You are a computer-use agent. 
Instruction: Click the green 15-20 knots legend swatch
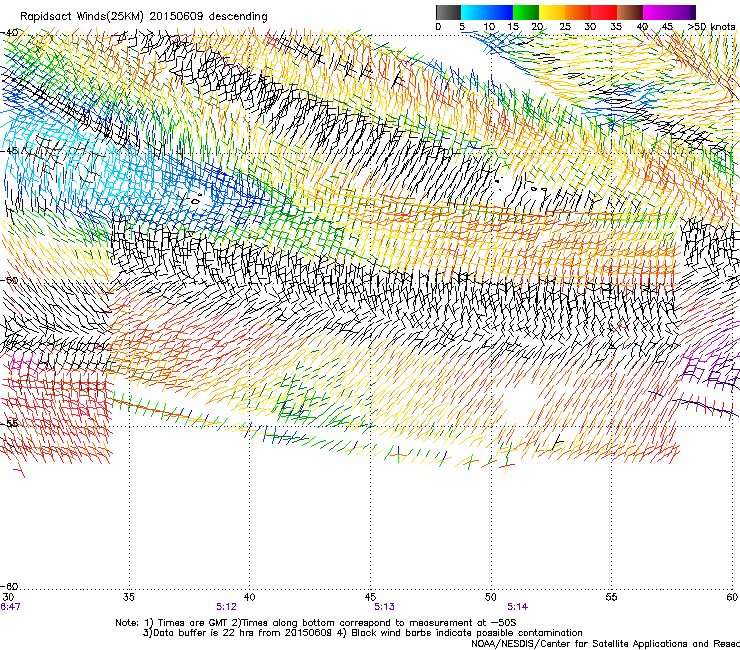click(x=526, y=12)
